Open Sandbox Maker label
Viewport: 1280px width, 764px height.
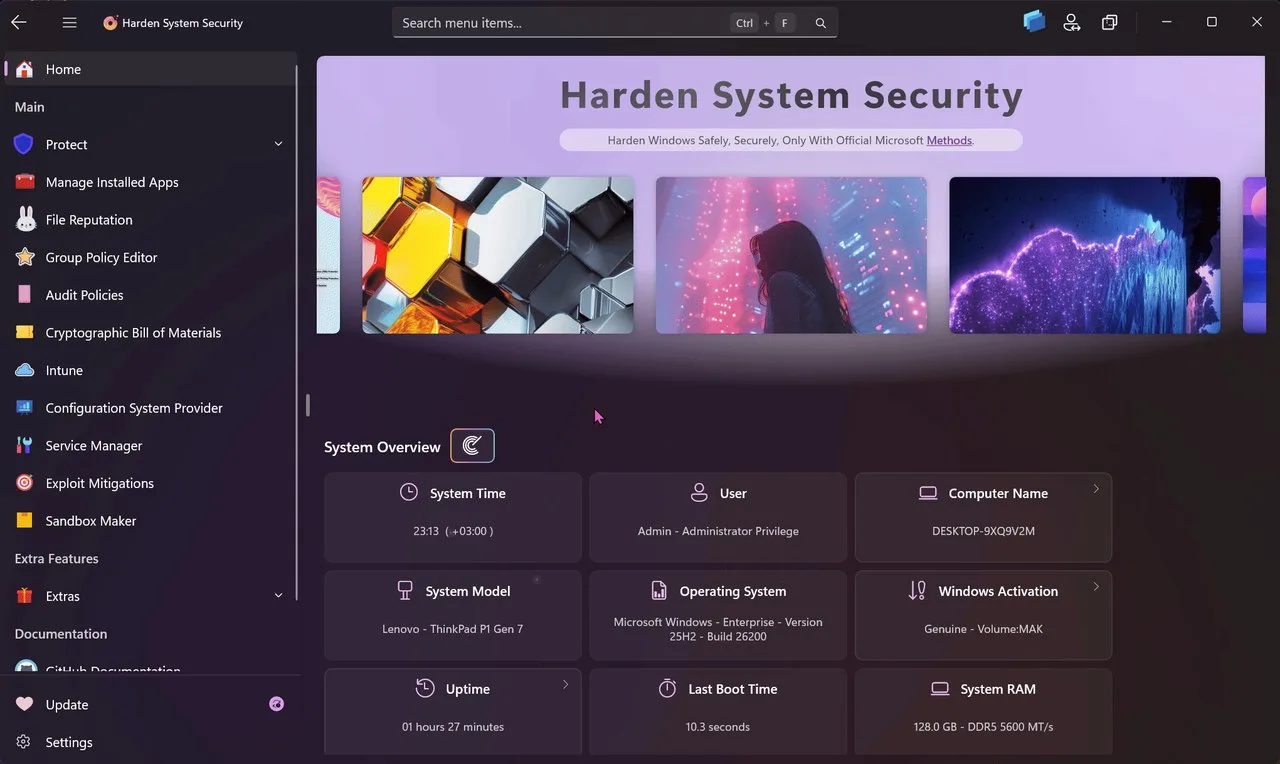pos(91,521)
